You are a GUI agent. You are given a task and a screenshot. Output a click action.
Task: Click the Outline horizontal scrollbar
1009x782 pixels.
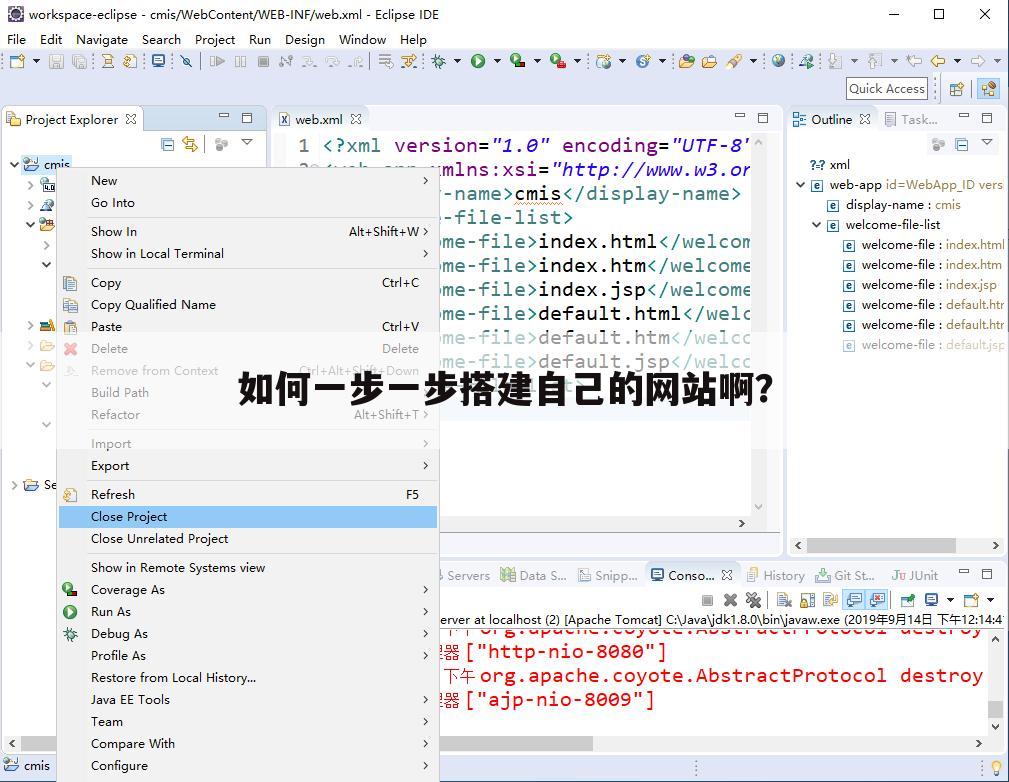[x=881, y=545]
